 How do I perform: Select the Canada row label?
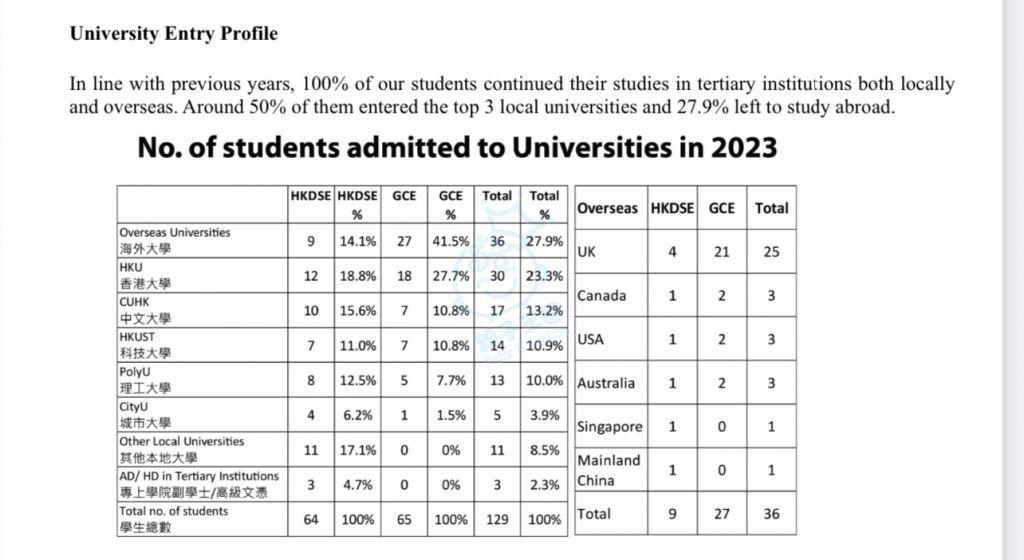pyautogui.click(x=601, y=296)
